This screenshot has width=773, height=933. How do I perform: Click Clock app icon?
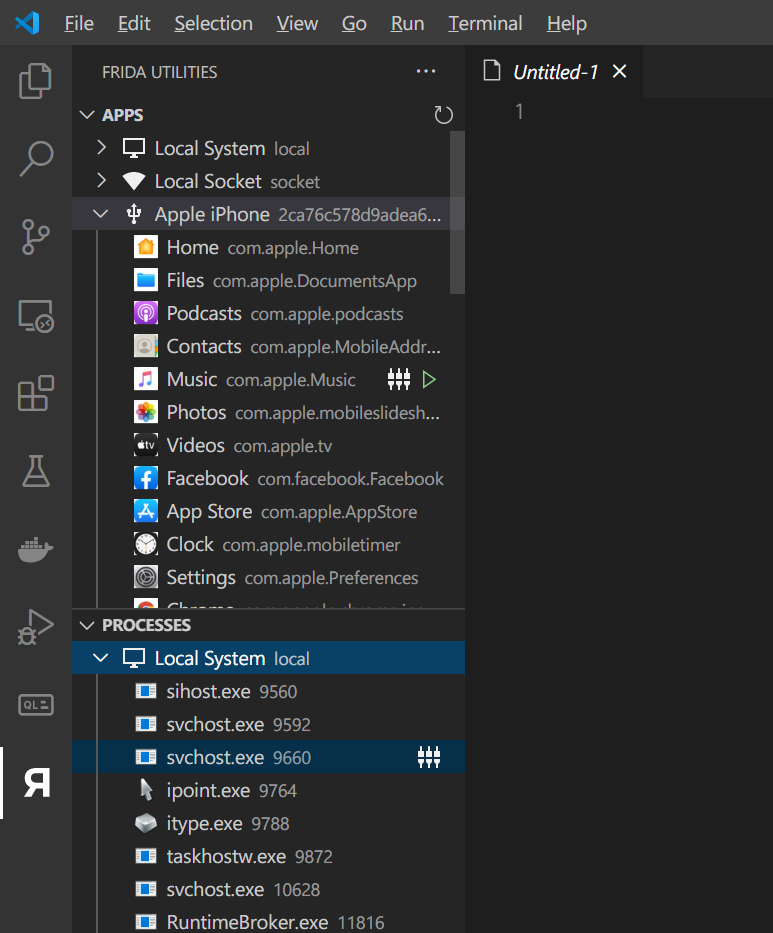pos(146,544)
